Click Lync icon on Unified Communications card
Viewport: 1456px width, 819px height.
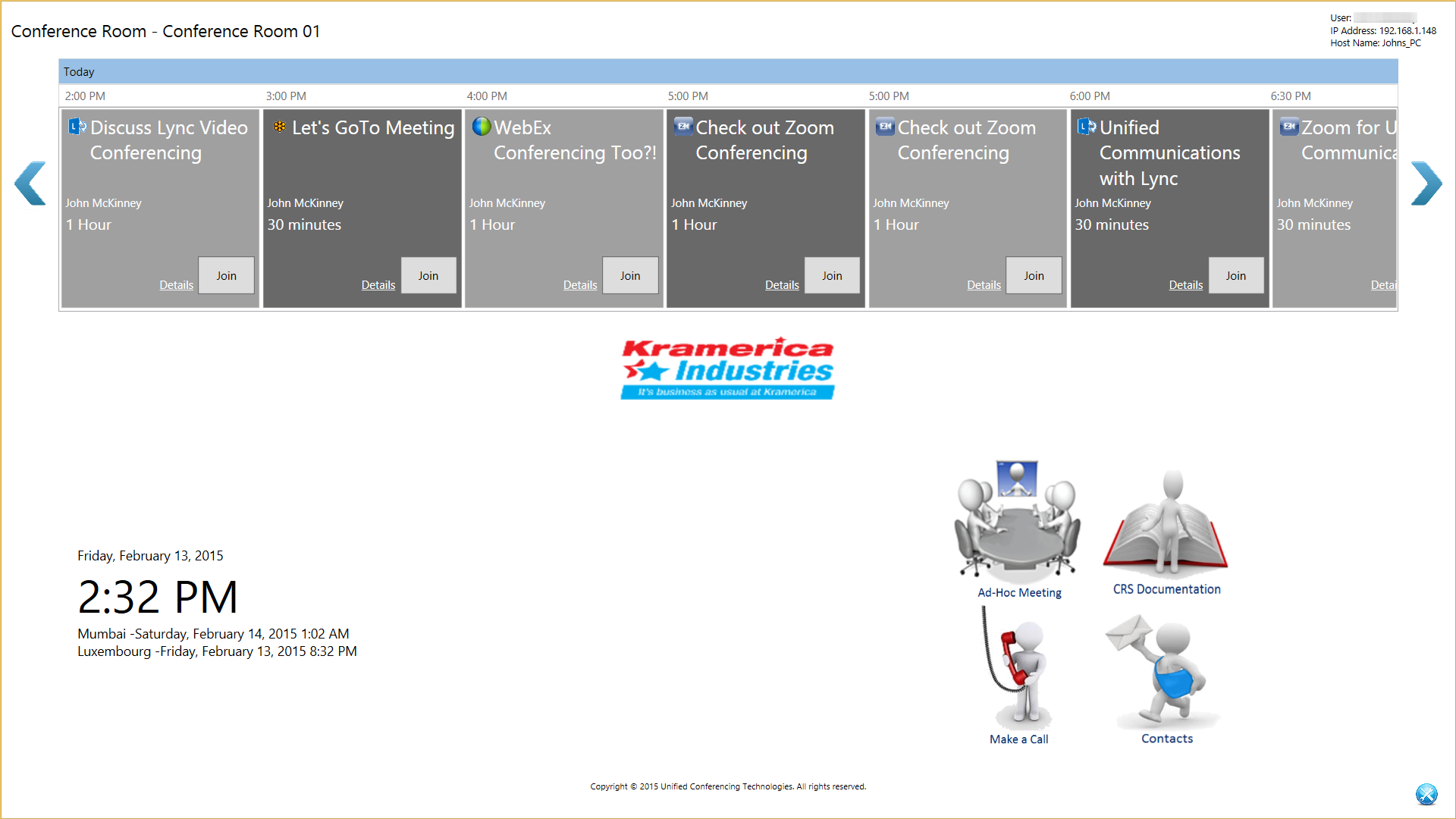(1087, 127)
